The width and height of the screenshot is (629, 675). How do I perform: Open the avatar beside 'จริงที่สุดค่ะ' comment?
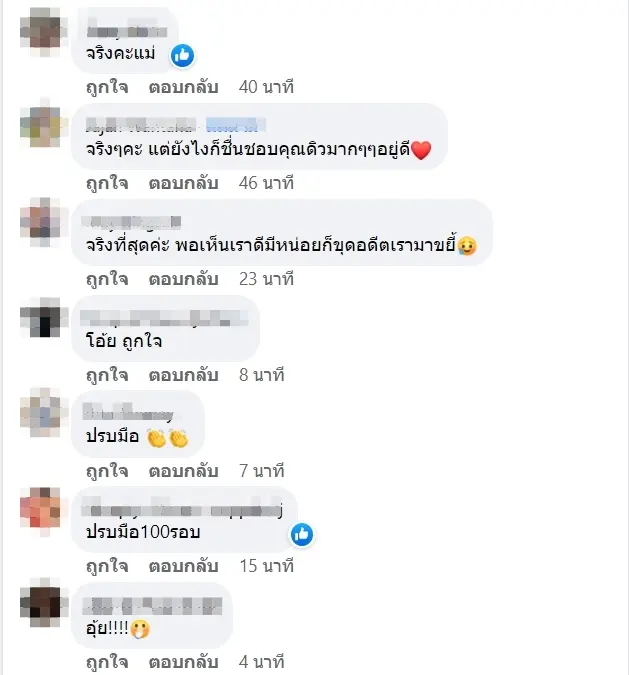[42, 221]
